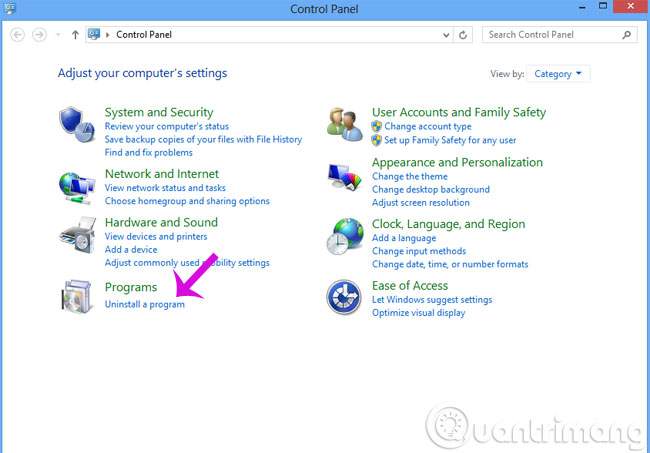The image size is (650, 453).
Task: Click Review your computer's status
Action: coord(167,126)
